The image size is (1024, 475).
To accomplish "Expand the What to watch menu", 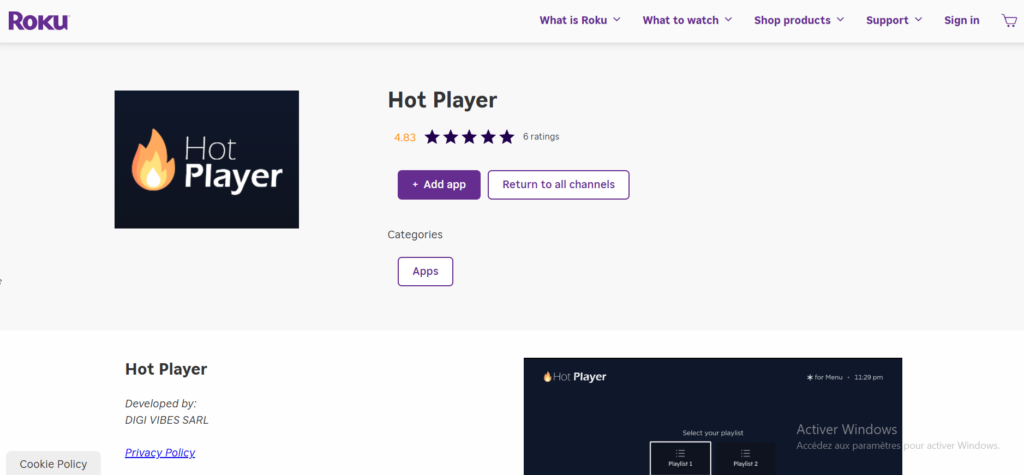I will tap(687, 20).
